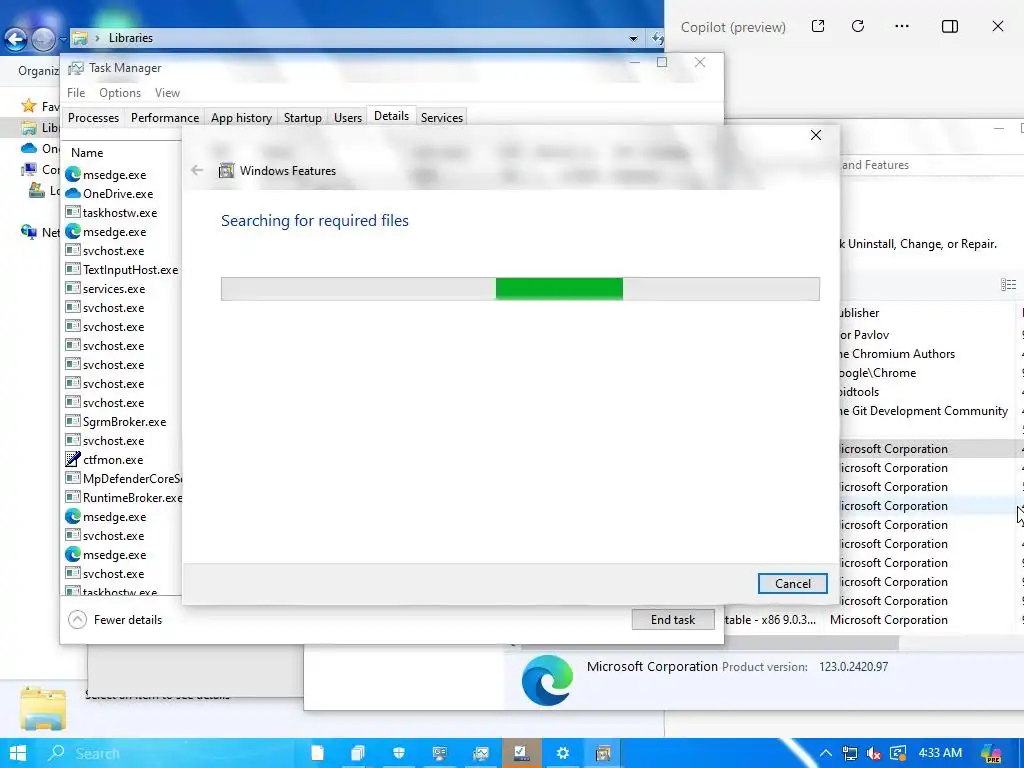This screenshot has width=1024, height=768.
Task: Open Copilot PRE icon on taskbar
Action: tap(991, 754)
